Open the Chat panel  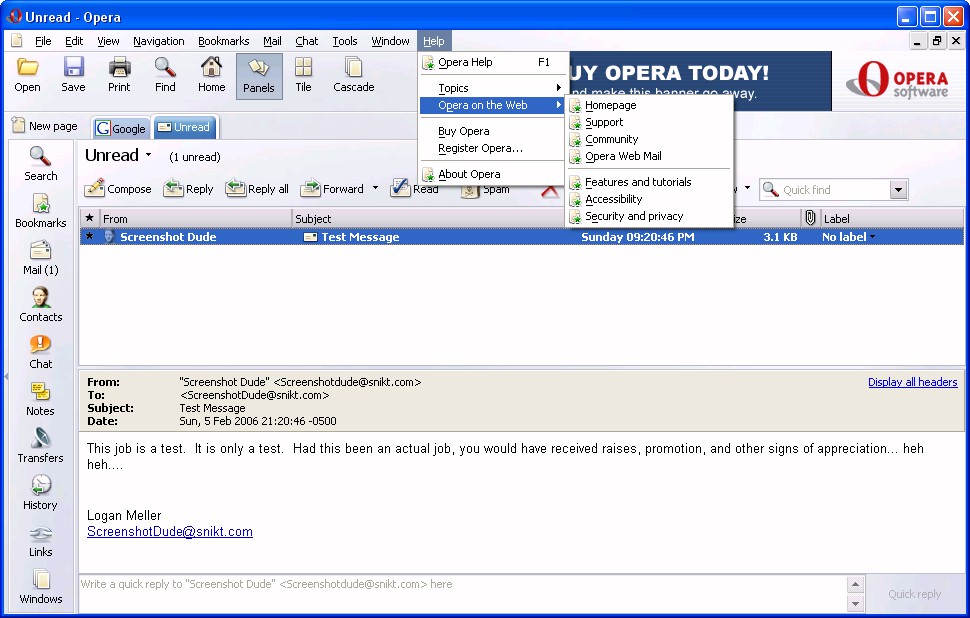41,351
